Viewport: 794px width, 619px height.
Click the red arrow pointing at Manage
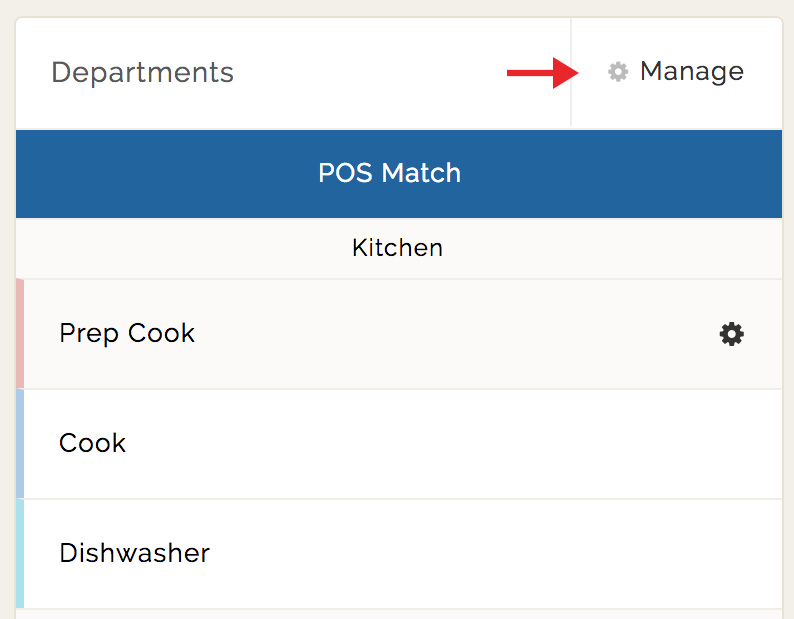(x=542, y=73)
